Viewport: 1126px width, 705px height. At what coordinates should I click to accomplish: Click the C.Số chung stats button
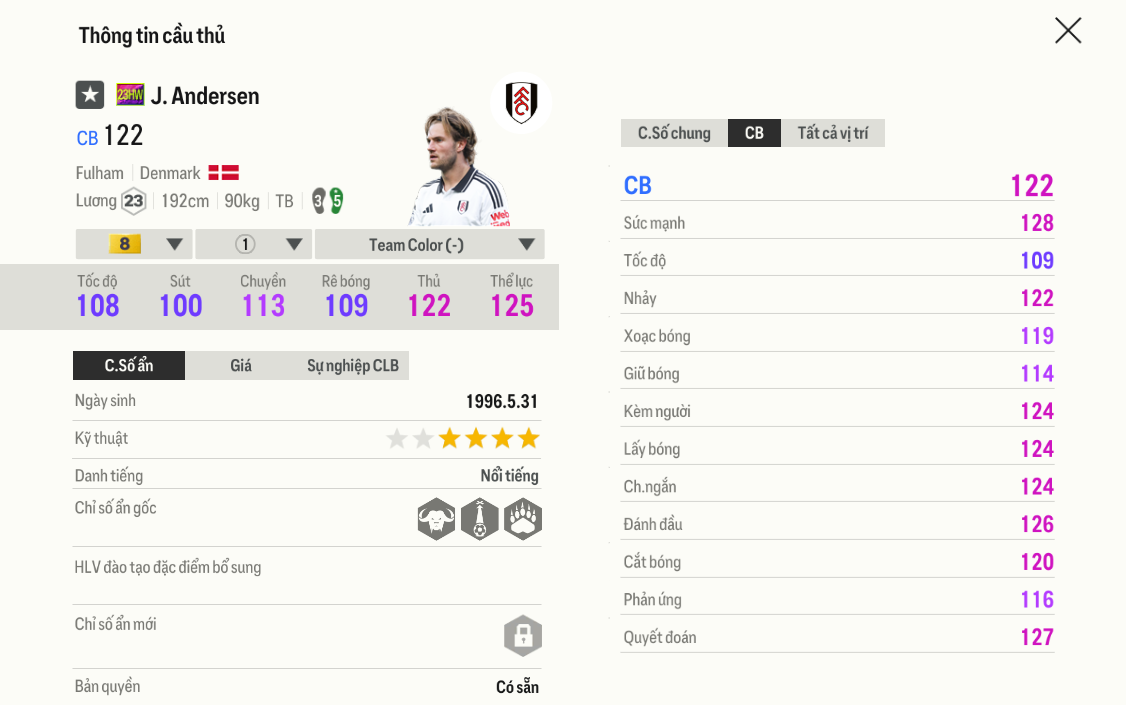[x=673, y=132]
